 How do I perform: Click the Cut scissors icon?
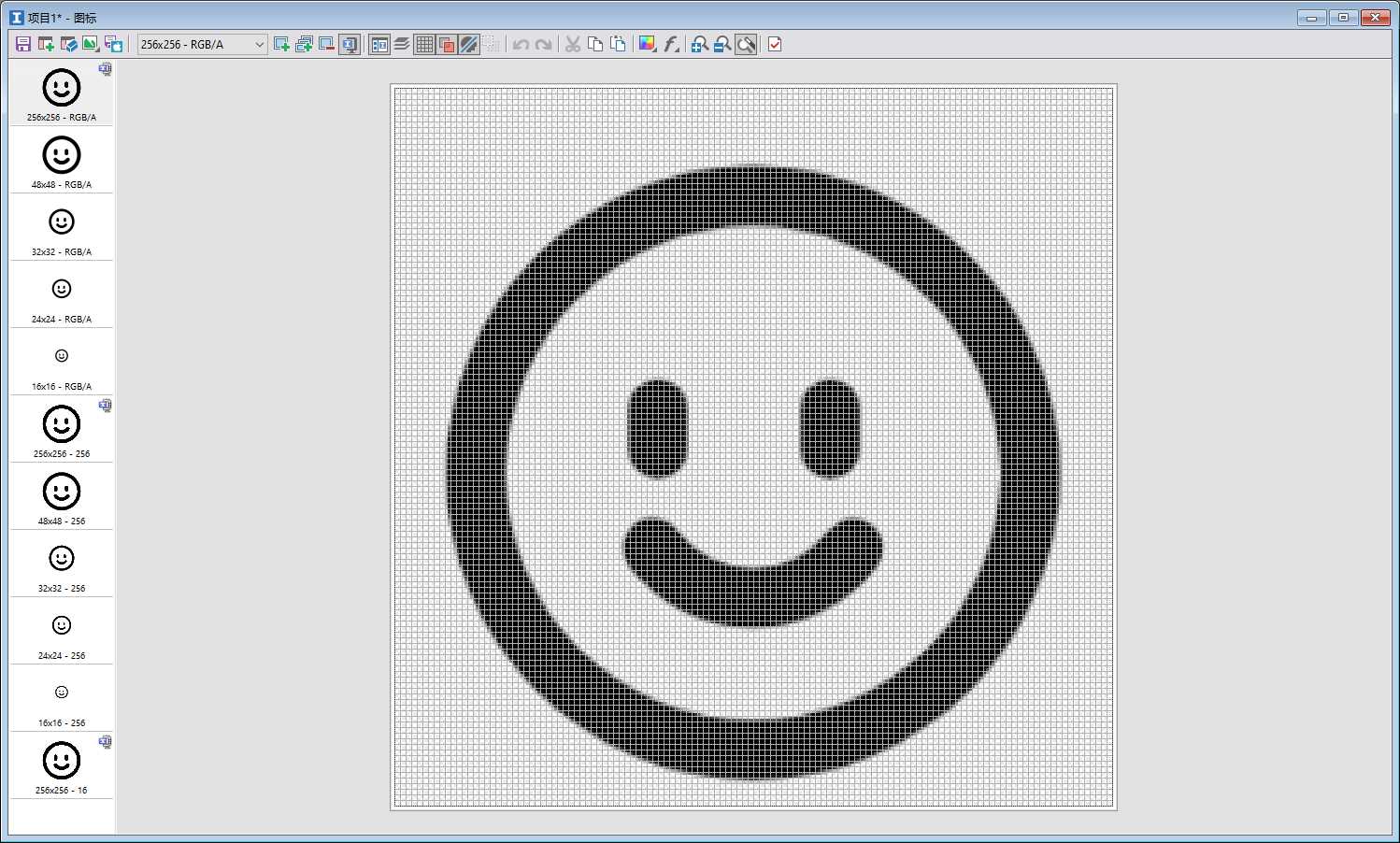click(573, 44)
